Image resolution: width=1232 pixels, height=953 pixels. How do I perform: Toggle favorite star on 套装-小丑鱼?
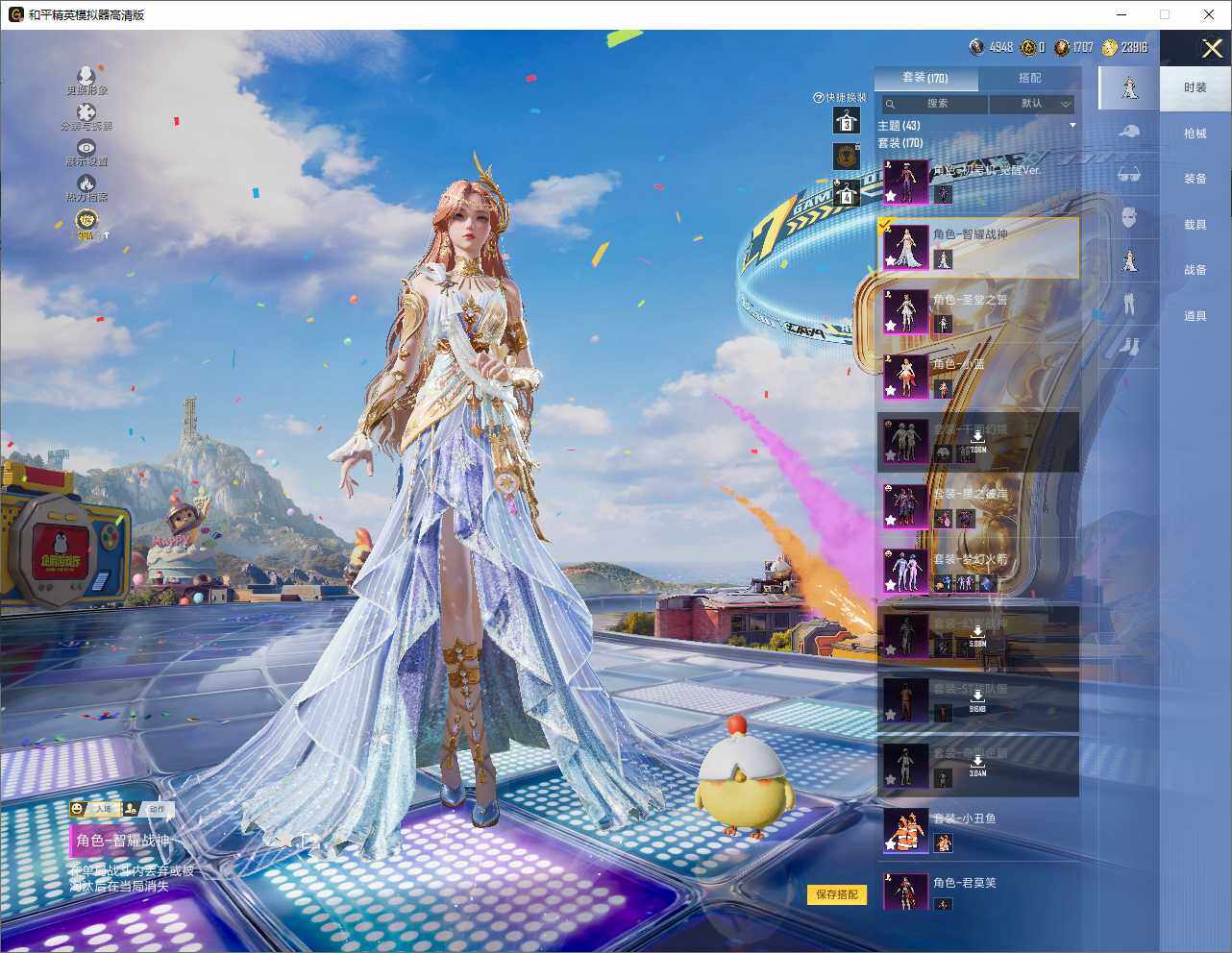891,845
